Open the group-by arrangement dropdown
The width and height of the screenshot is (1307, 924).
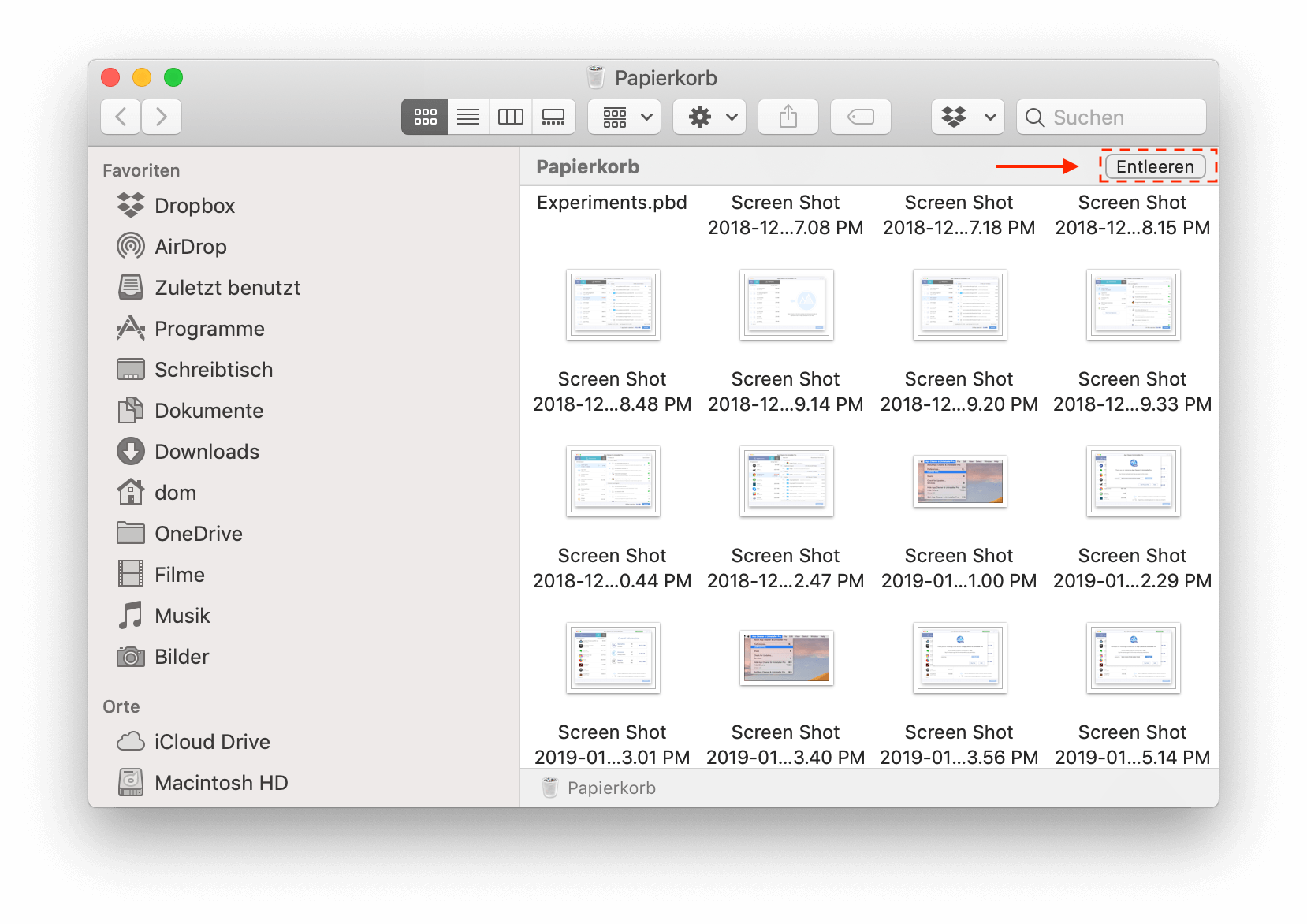624,117
